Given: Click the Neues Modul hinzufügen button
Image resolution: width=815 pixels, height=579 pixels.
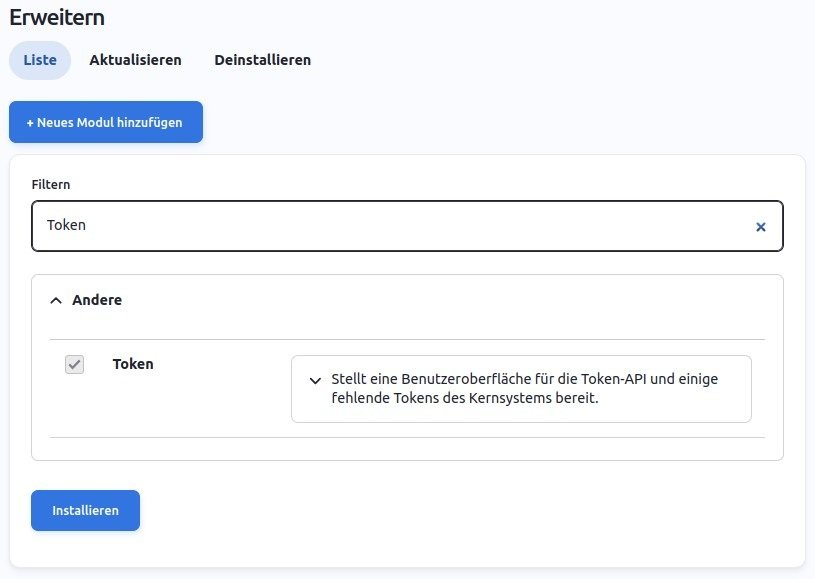Looking at the screenshot, I should tap(105, 122).
